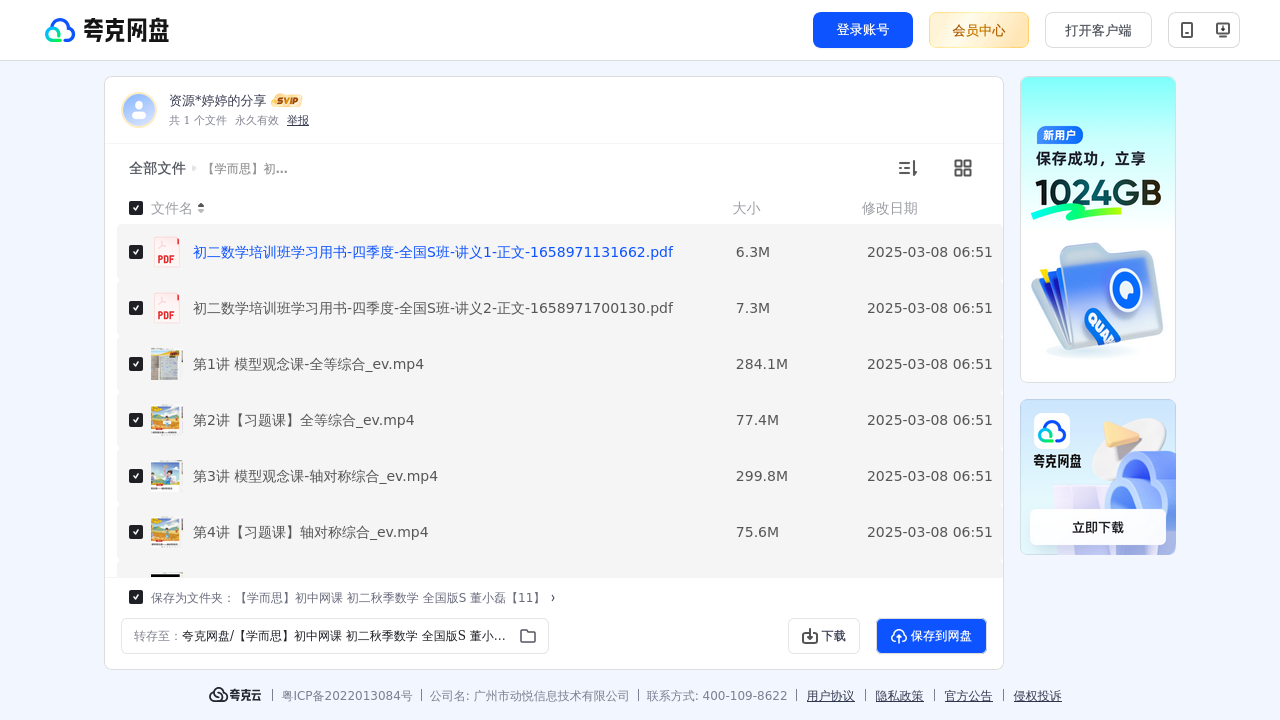Open the sort order icon
1280x720 pixels.
point(907,168)
